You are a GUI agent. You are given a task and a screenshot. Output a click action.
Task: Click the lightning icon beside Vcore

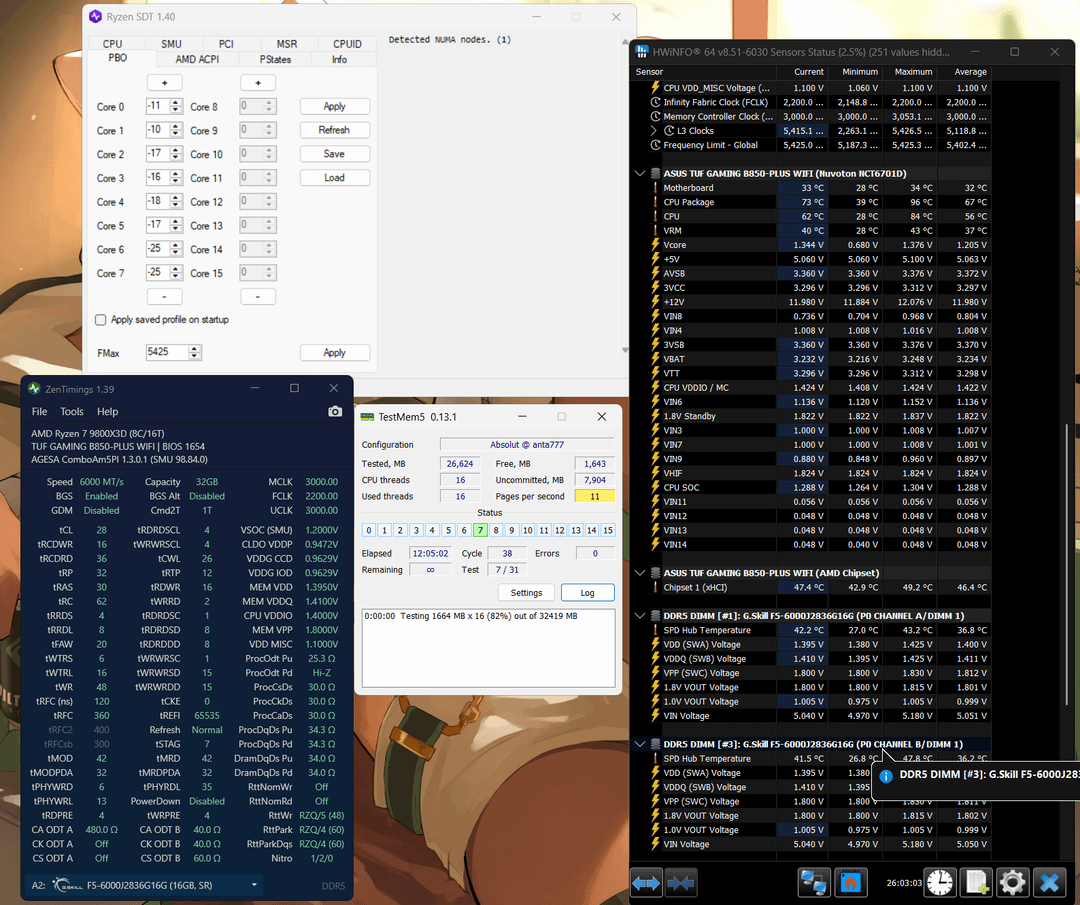click(x=656, y=245)
